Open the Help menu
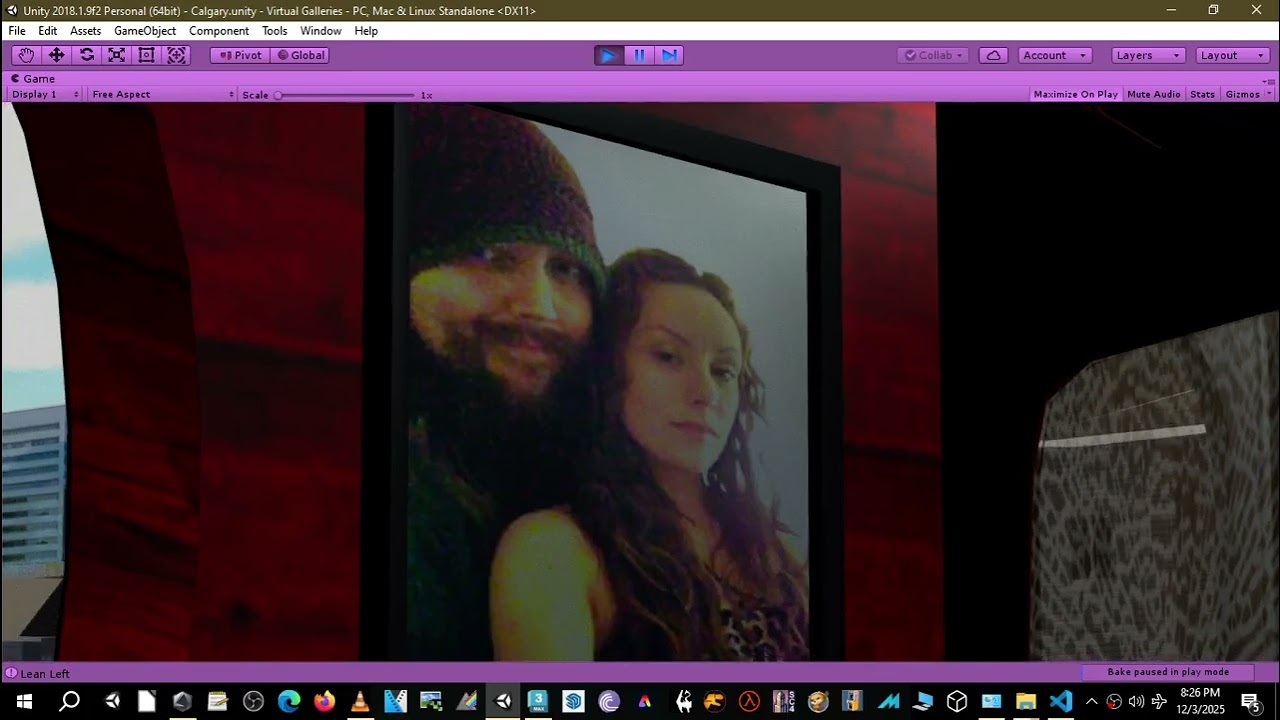Screen dimensions: 1280x720 click(x=366, y=31)
